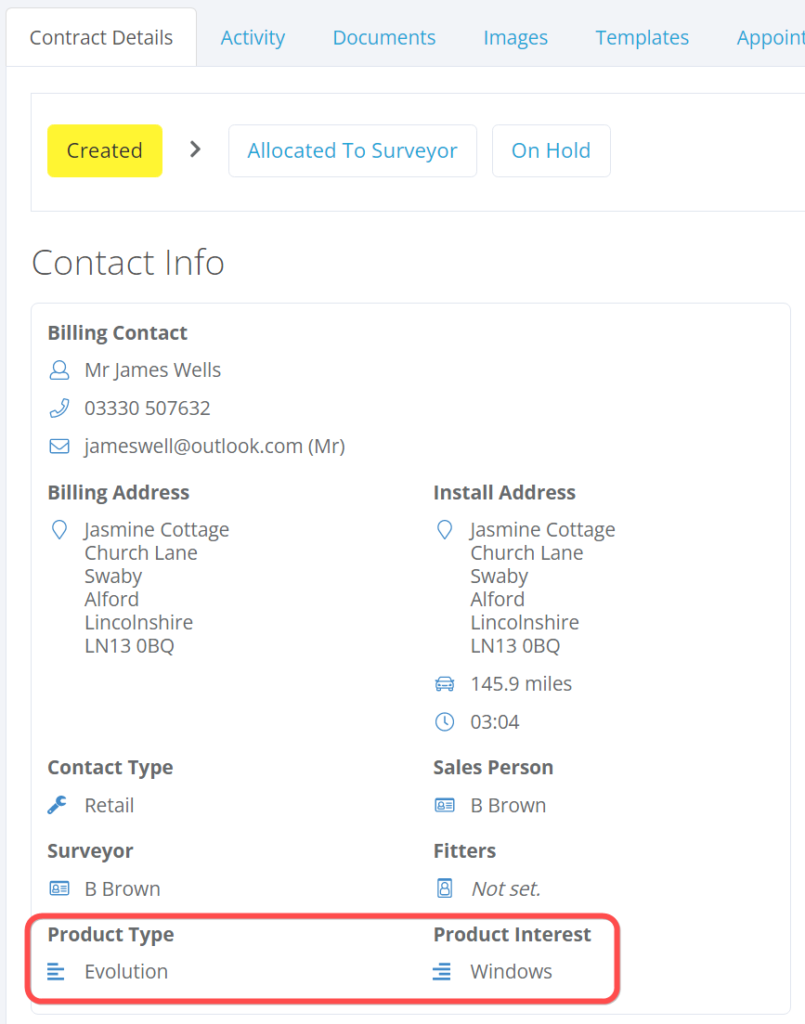
Task: Click the car icon beside 145.9 miles
Action: [445, 685]
